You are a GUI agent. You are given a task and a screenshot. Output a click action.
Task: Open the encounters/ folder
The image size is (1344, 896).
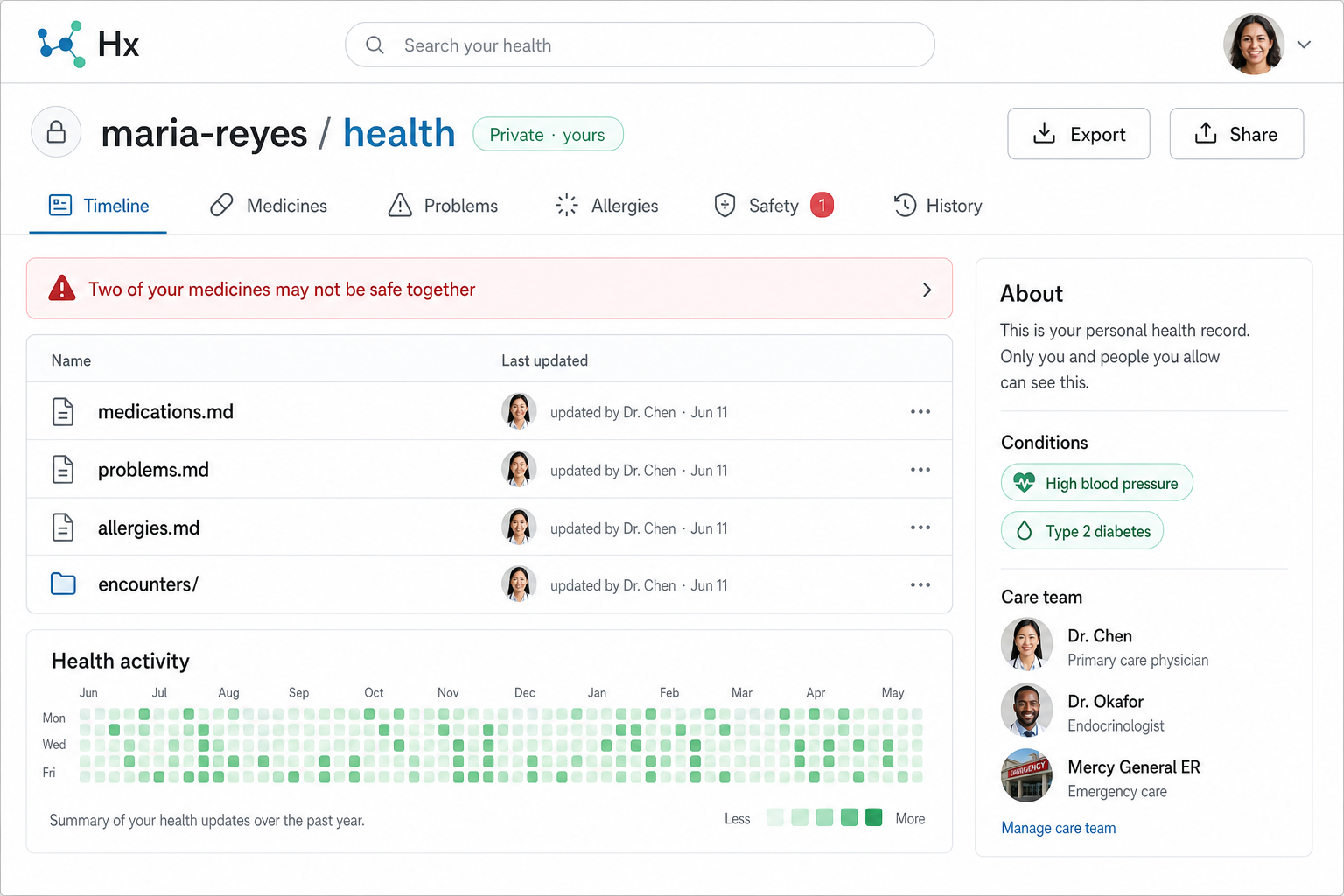[x=148, y=584]
